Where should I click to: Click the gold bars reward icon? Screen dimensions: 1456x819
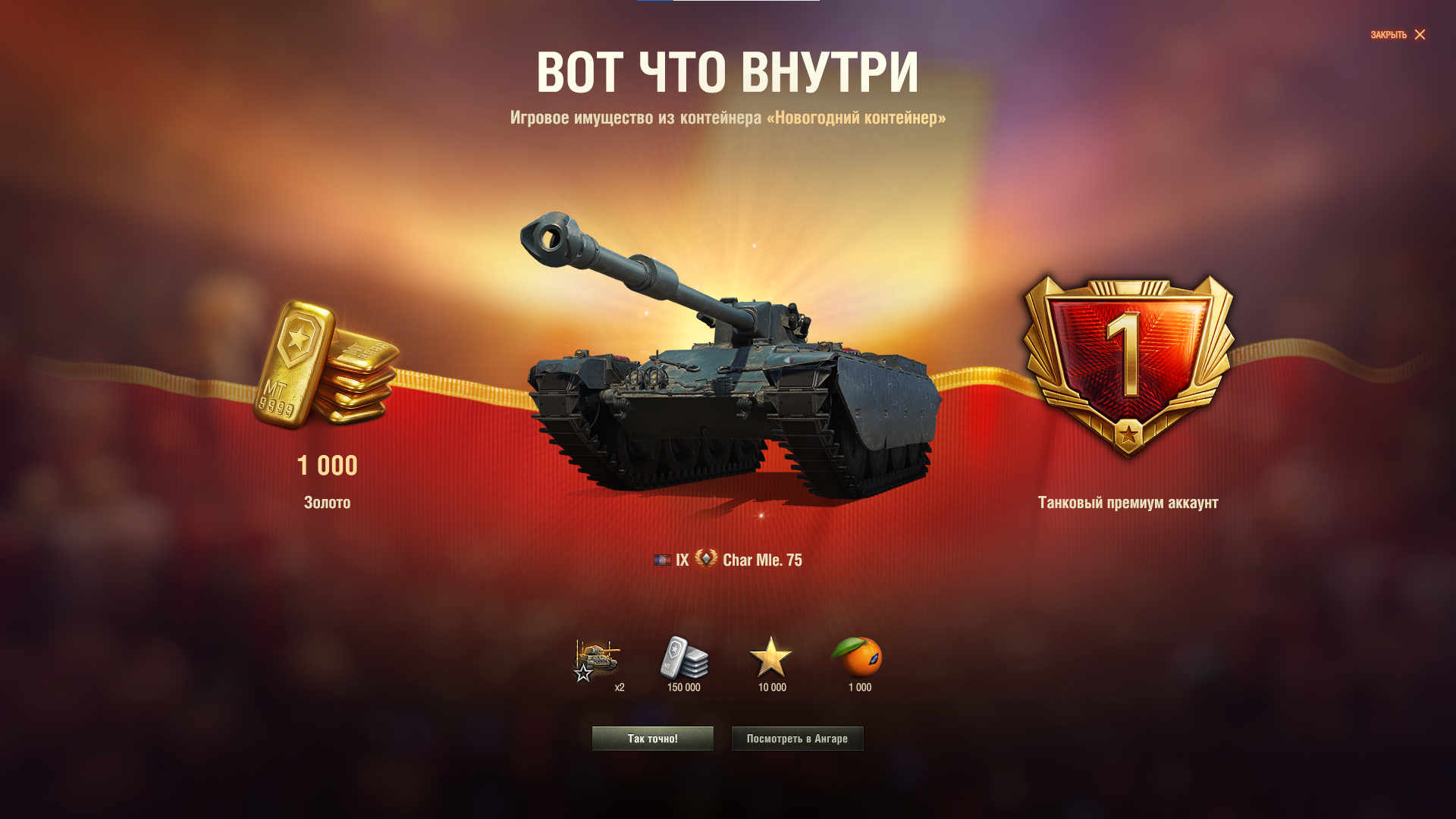tap(327, 364)
